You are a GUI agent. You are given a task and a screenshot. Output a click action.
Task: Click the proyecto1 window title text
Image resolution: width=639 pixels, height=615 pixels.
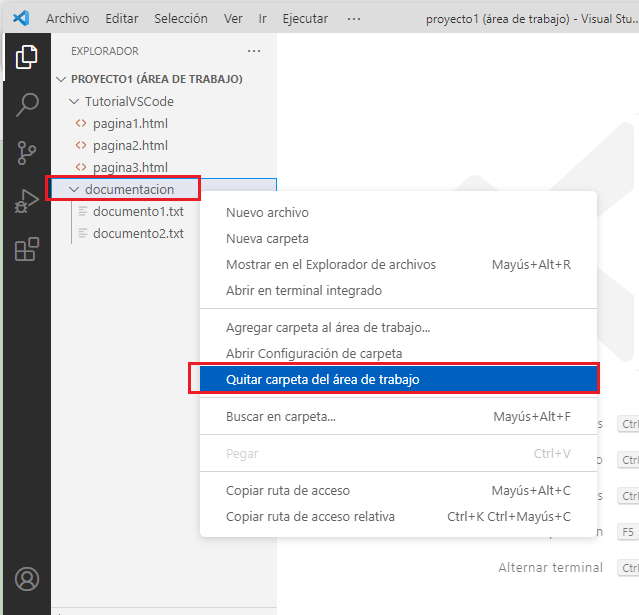point(531,19)
